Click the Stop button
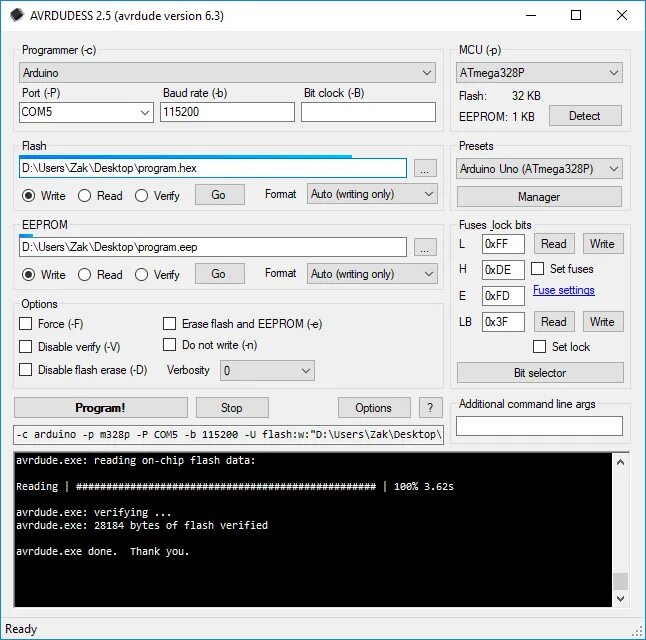This screenshot has width=646, height=640. click(x=232, y=408)
